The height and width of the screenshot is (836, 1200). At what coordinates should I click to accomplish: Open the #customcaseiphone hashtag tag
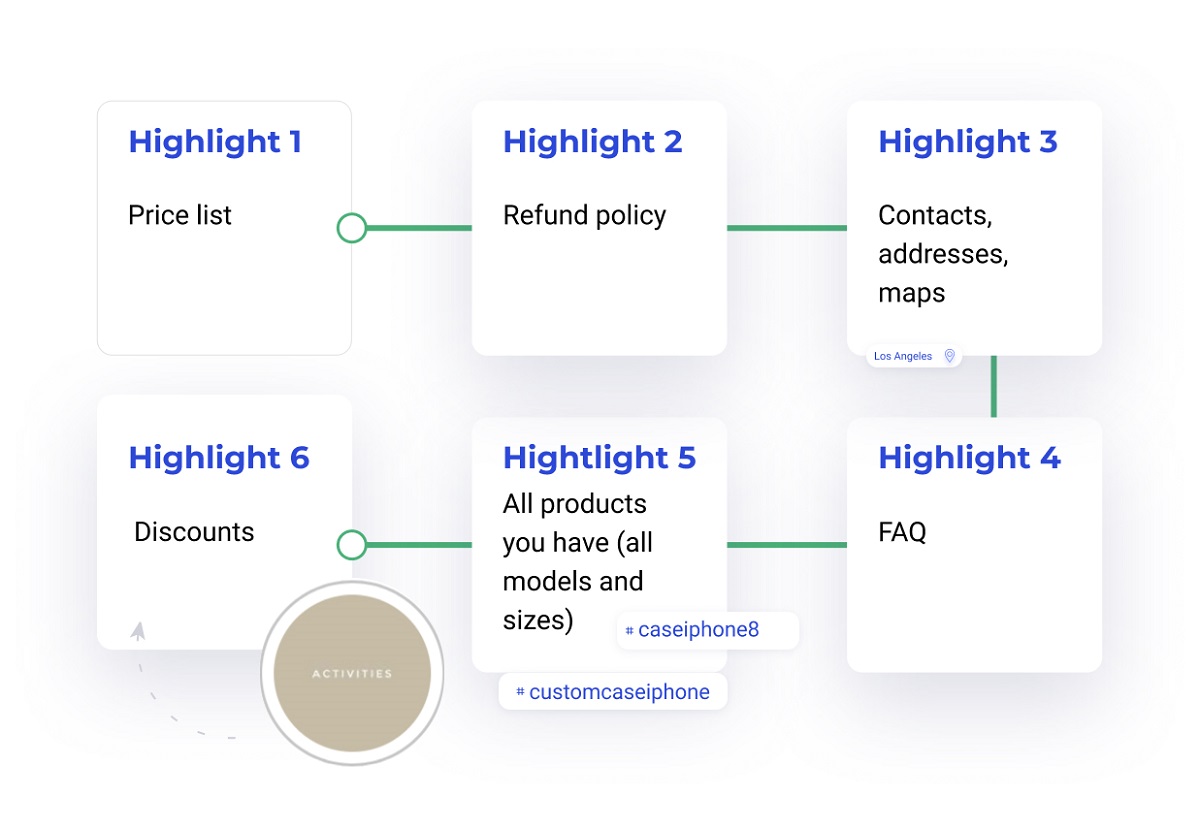click(613, 692)
